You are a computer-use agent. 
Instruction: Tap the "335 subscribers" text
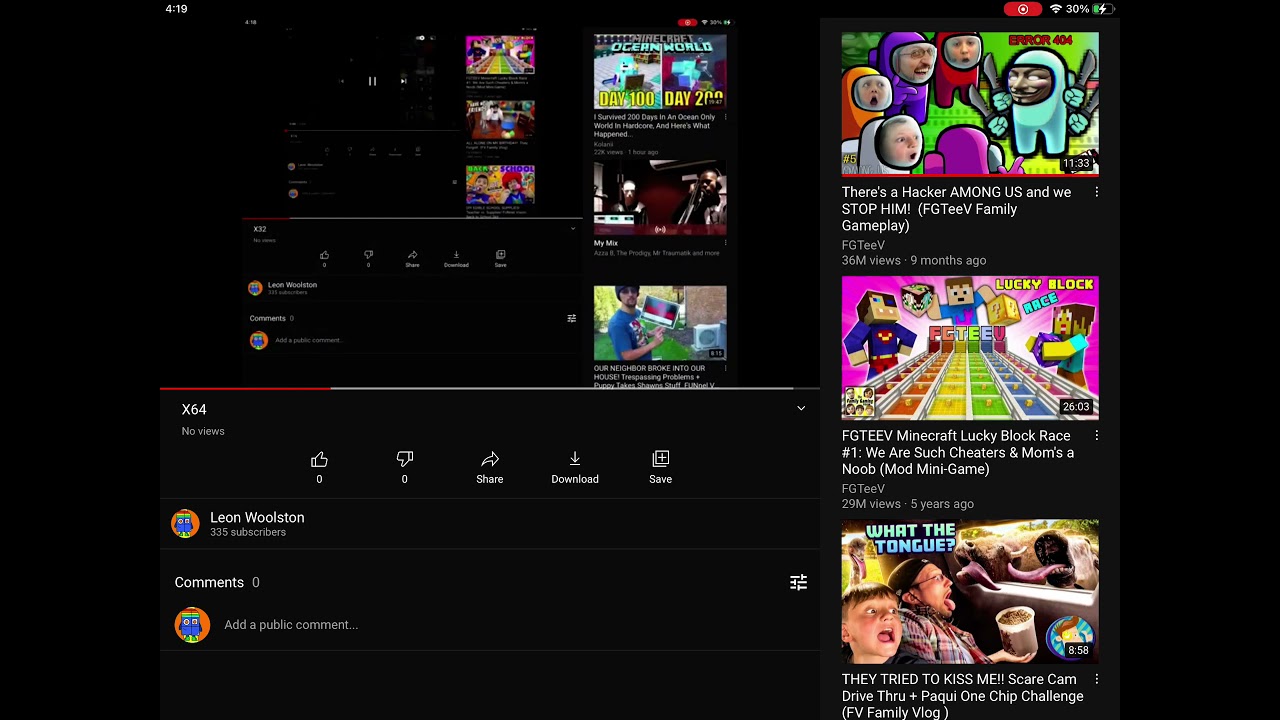tap(248, 532)
